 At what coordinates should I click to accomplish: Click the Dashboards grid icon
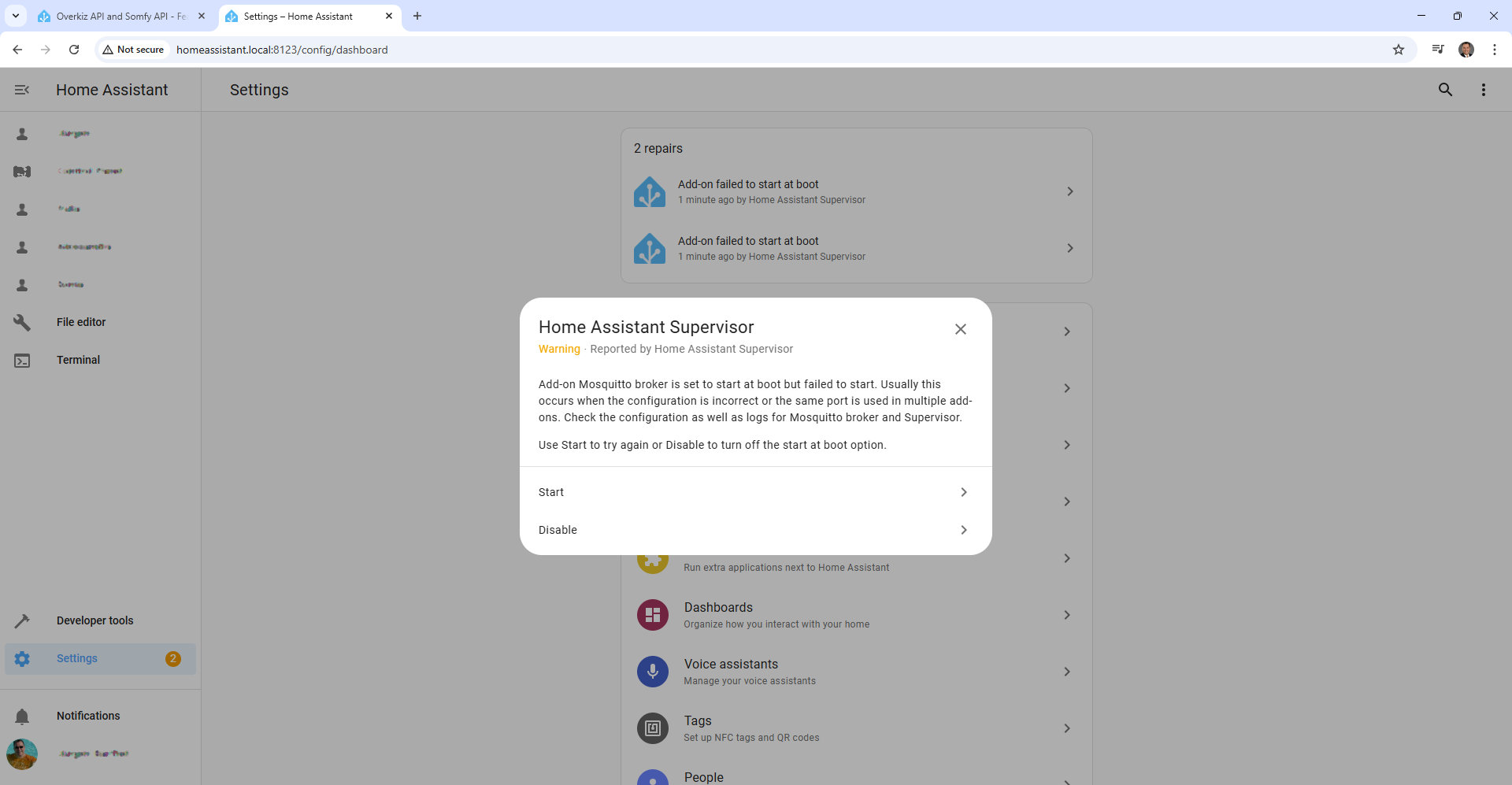coord(652,615)
